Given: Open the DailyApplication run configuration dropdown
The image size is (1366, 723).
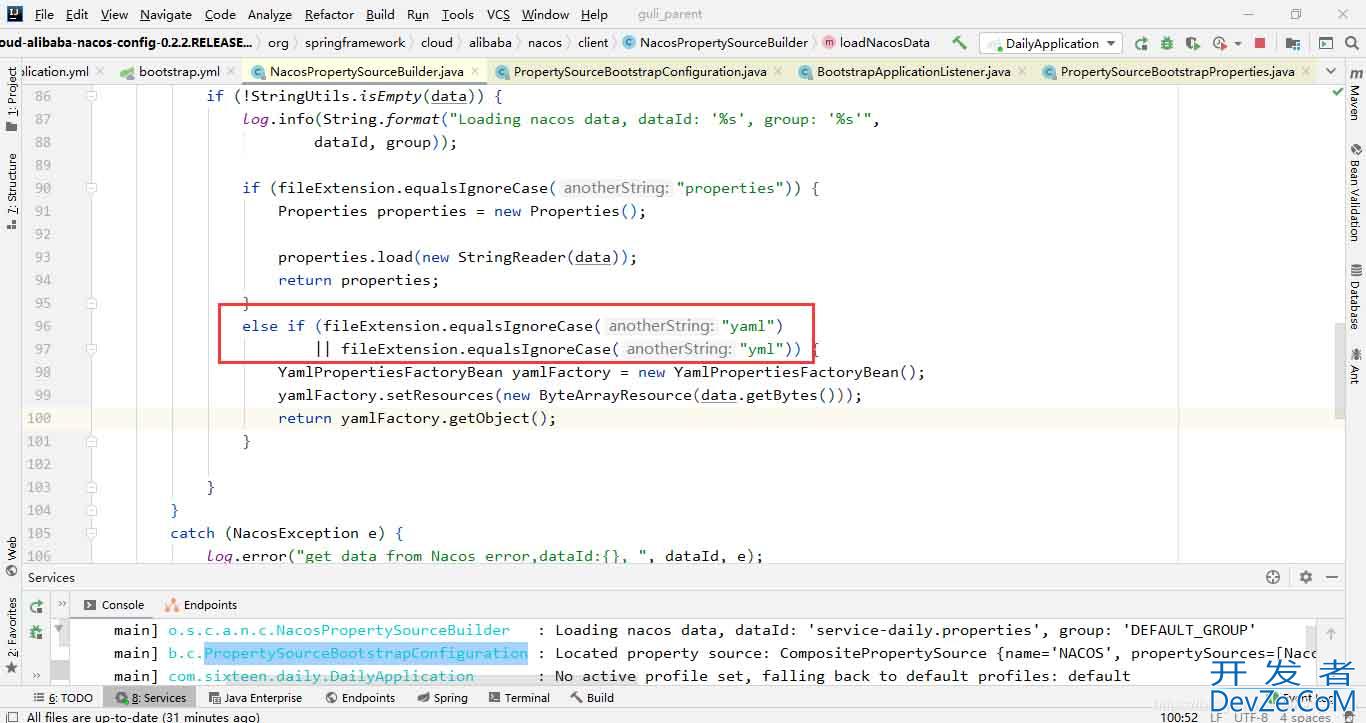Looking at the screenshot, I should (1051, 43).
